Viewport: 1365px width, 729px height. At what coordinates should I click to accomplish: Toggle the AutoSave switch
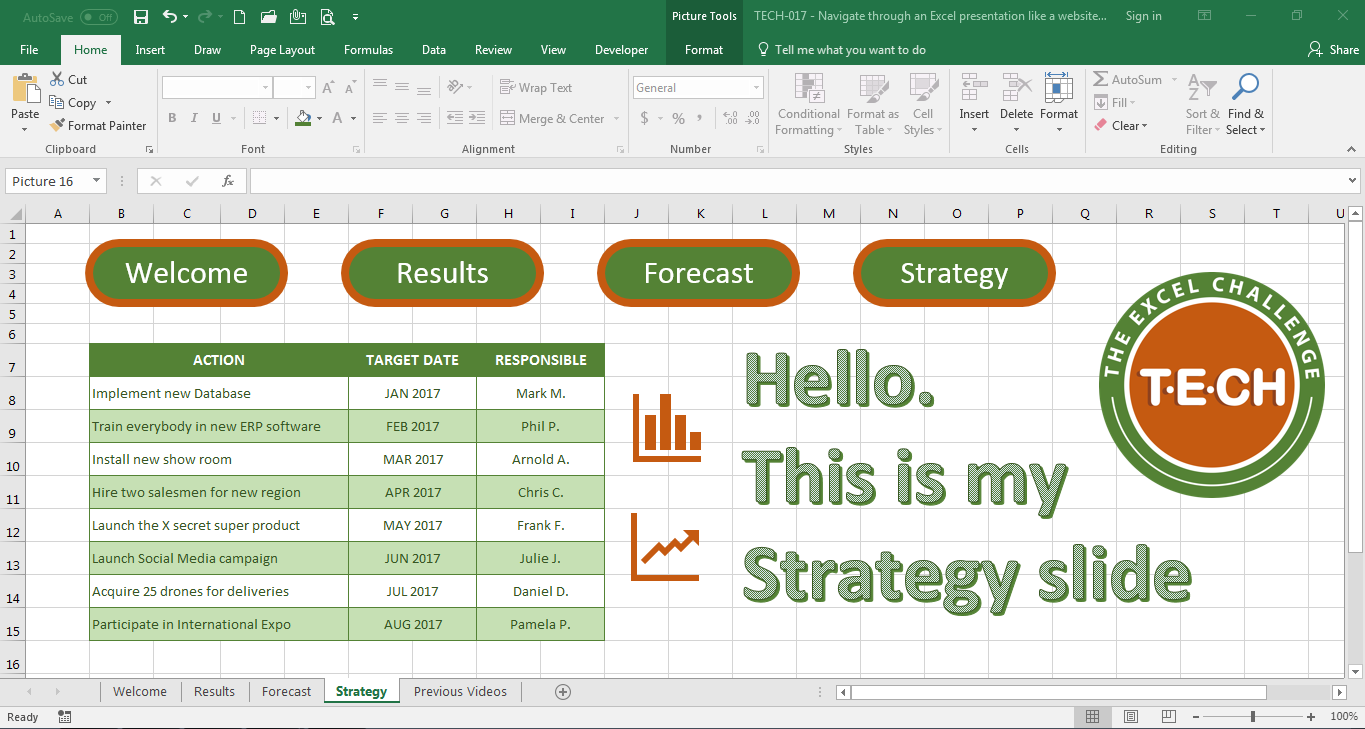98,17
